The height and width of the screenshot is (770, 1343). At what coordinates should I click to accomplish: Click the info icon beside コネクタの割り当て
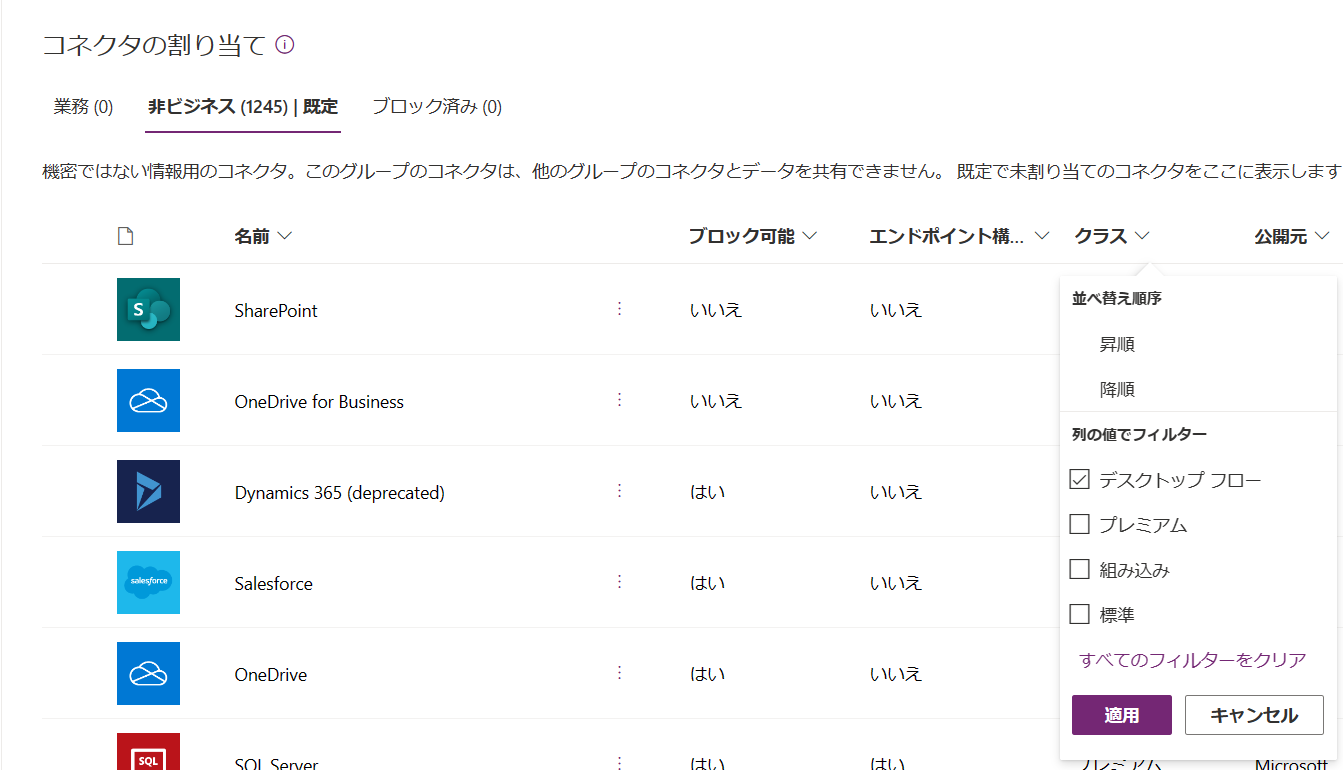(x=285, y=45)
